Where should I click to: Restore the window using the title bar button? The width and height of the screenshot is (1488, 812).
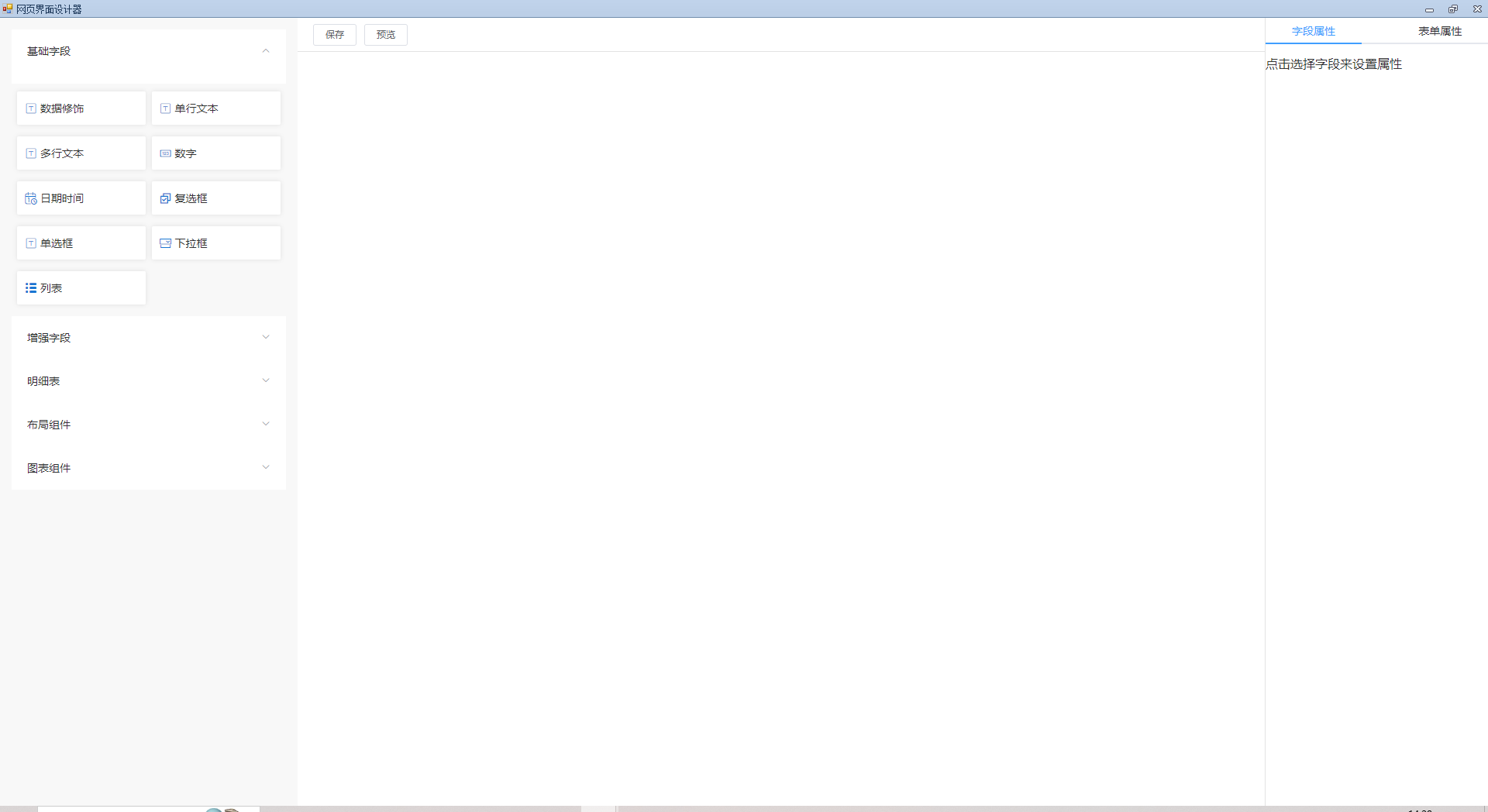pyautogui.click(x=1453, y=9)
